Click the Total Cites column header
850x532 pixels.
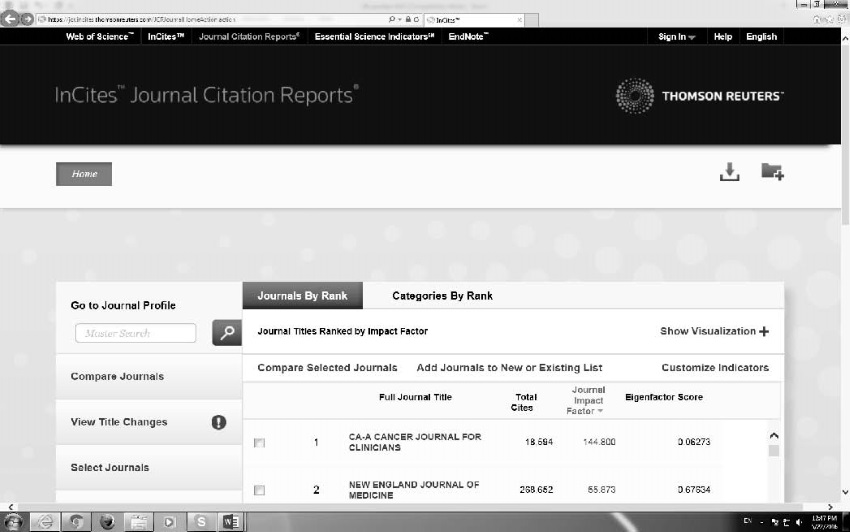point(524,402)
